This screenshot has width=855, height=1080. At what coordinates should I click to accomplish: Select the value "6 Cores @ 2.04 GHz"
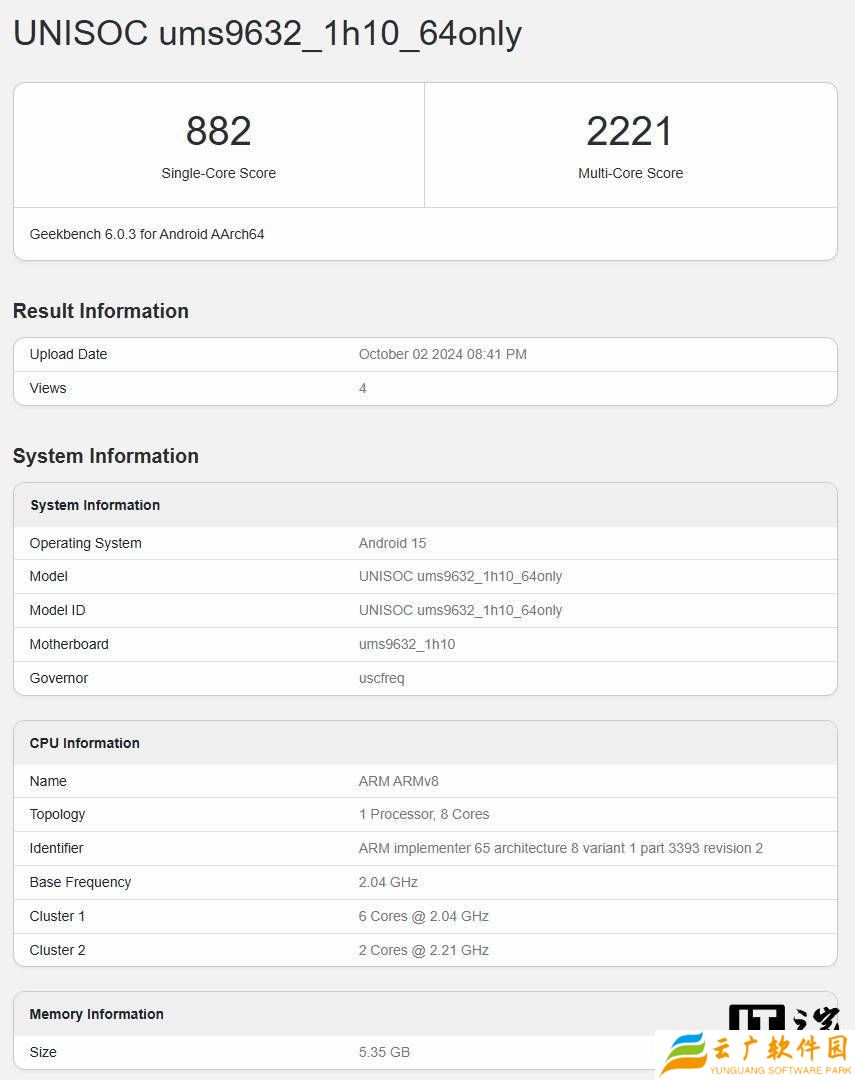point(424,916)
